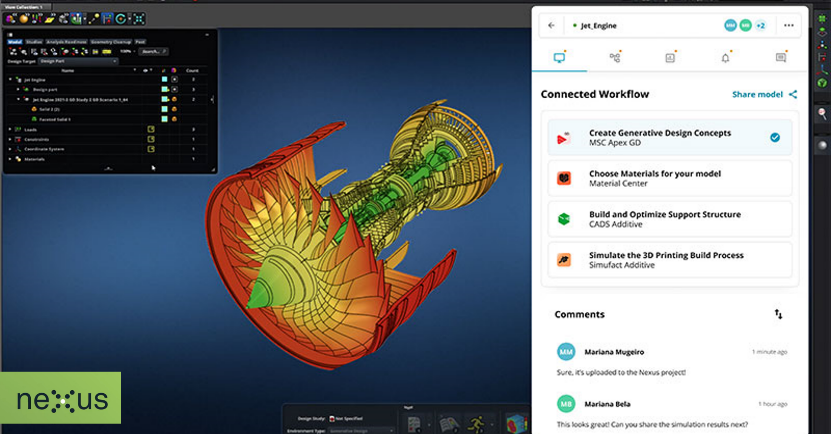This screenshot has height=434, width=831.
Task: Click the CADS Additive green cube icon
Action: [564, 219]
